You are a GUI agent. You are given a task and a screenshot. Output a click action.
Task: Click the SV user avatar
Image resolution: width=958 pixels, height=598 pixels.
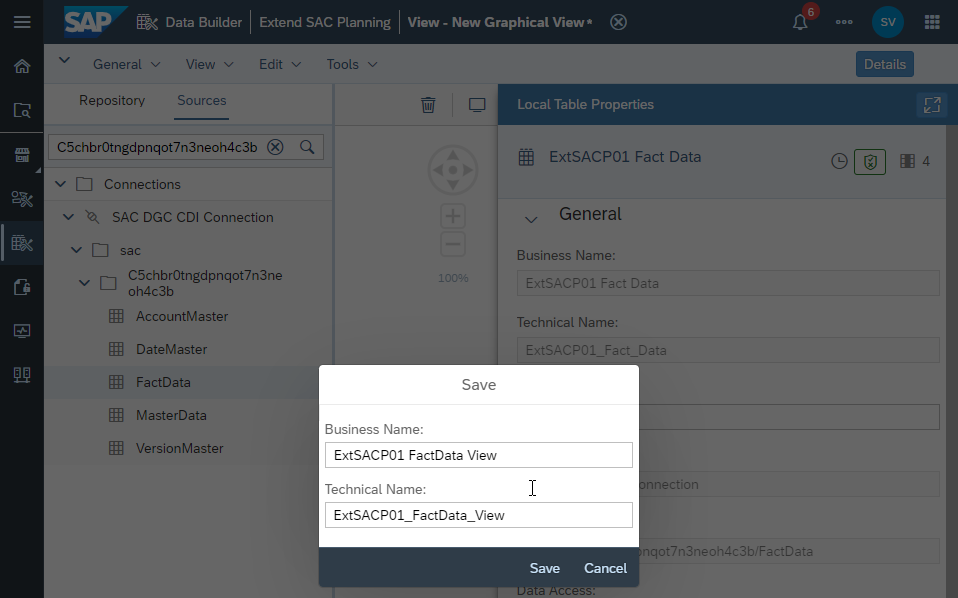888,22
